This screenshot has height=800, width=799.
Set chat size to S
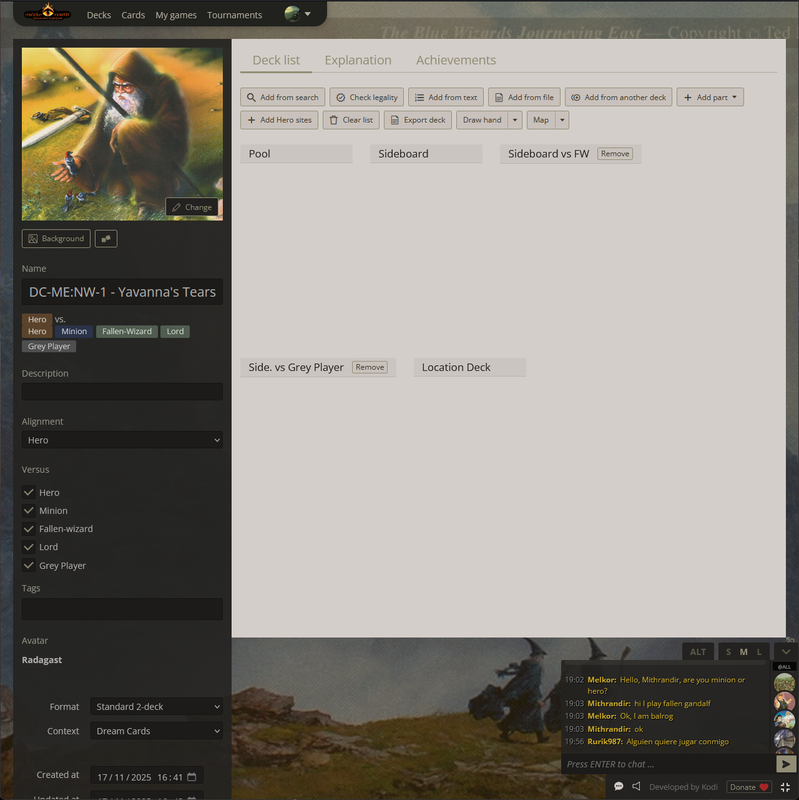pyautogui.click(x=728, y=652)
